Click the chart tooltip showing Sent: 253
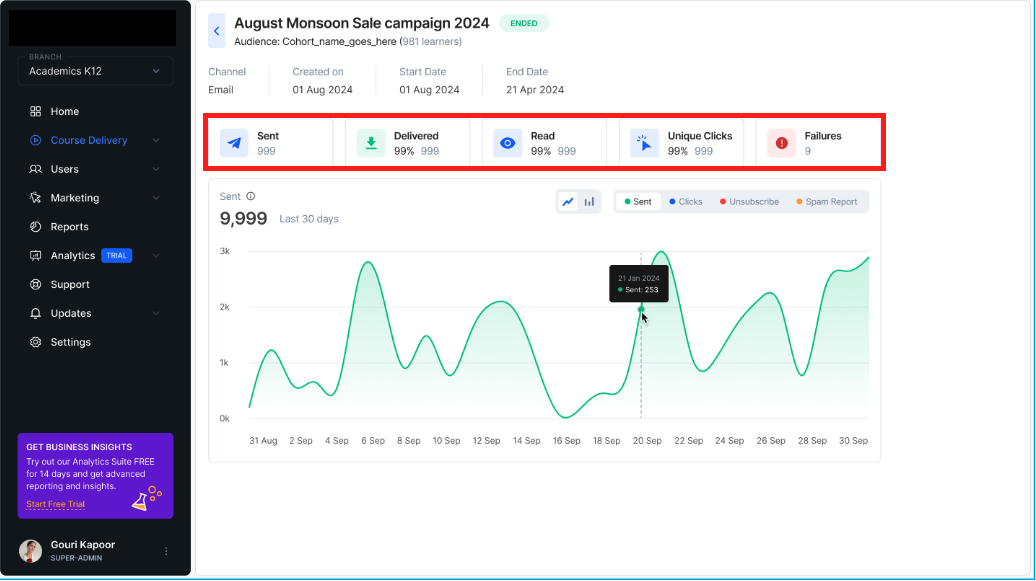 [639, 284]
